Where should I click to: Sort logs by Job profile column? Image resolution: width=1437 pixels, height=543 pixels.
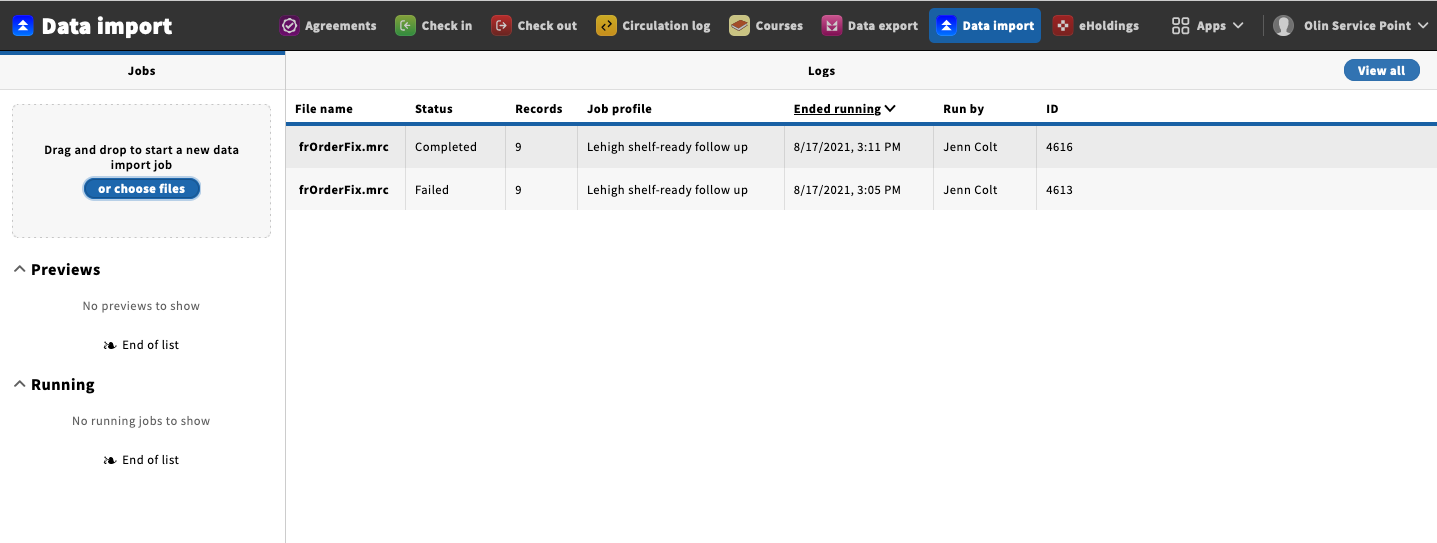tap(619, 109)
